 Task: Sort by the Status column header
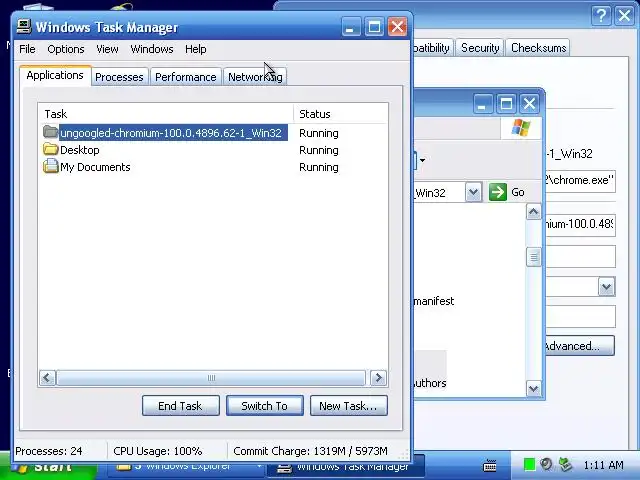pyautogui.click(x=340, y=114)
